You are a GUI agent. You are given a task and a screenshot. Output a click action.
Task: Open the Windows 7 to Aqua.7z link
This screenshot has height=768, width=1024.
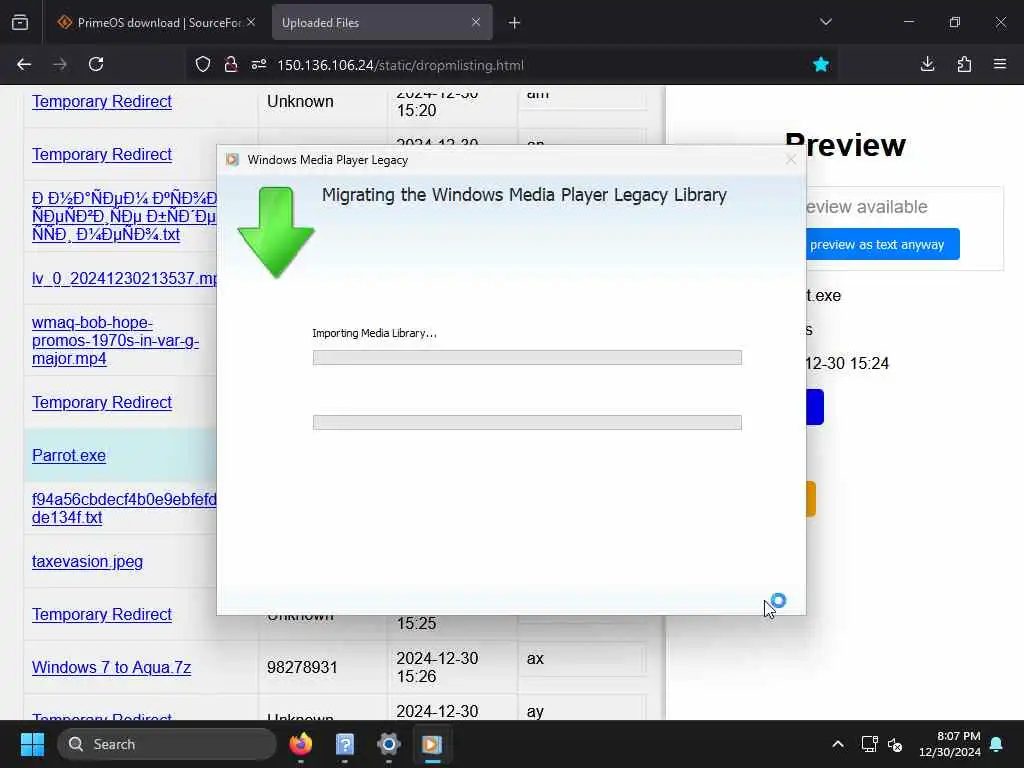(x=112, y=667)
